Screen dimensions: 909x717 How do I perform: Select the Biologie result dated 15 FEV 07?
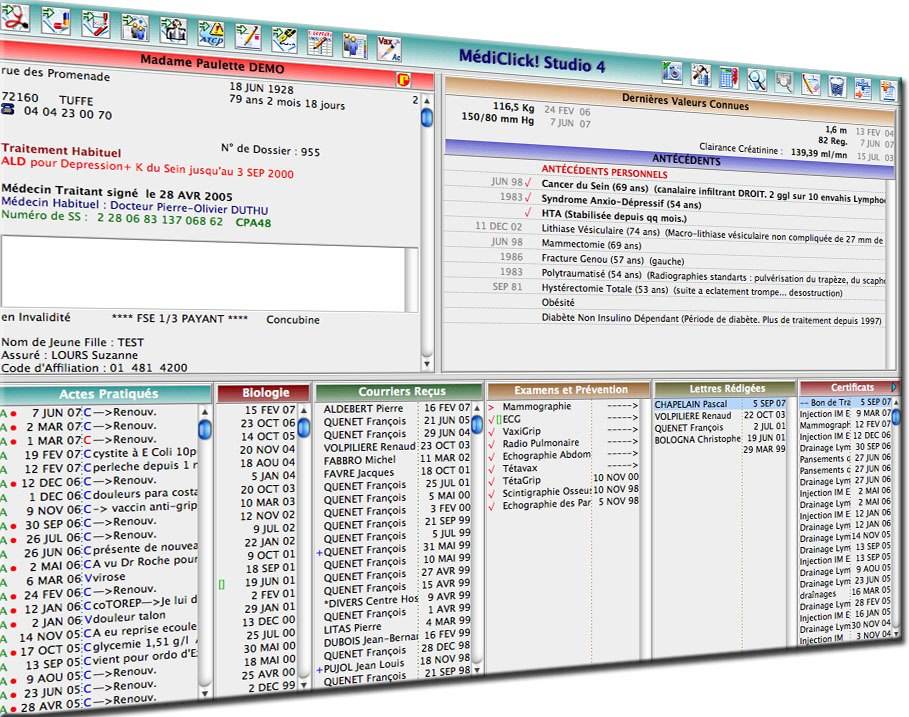click(x=268, y=410)
